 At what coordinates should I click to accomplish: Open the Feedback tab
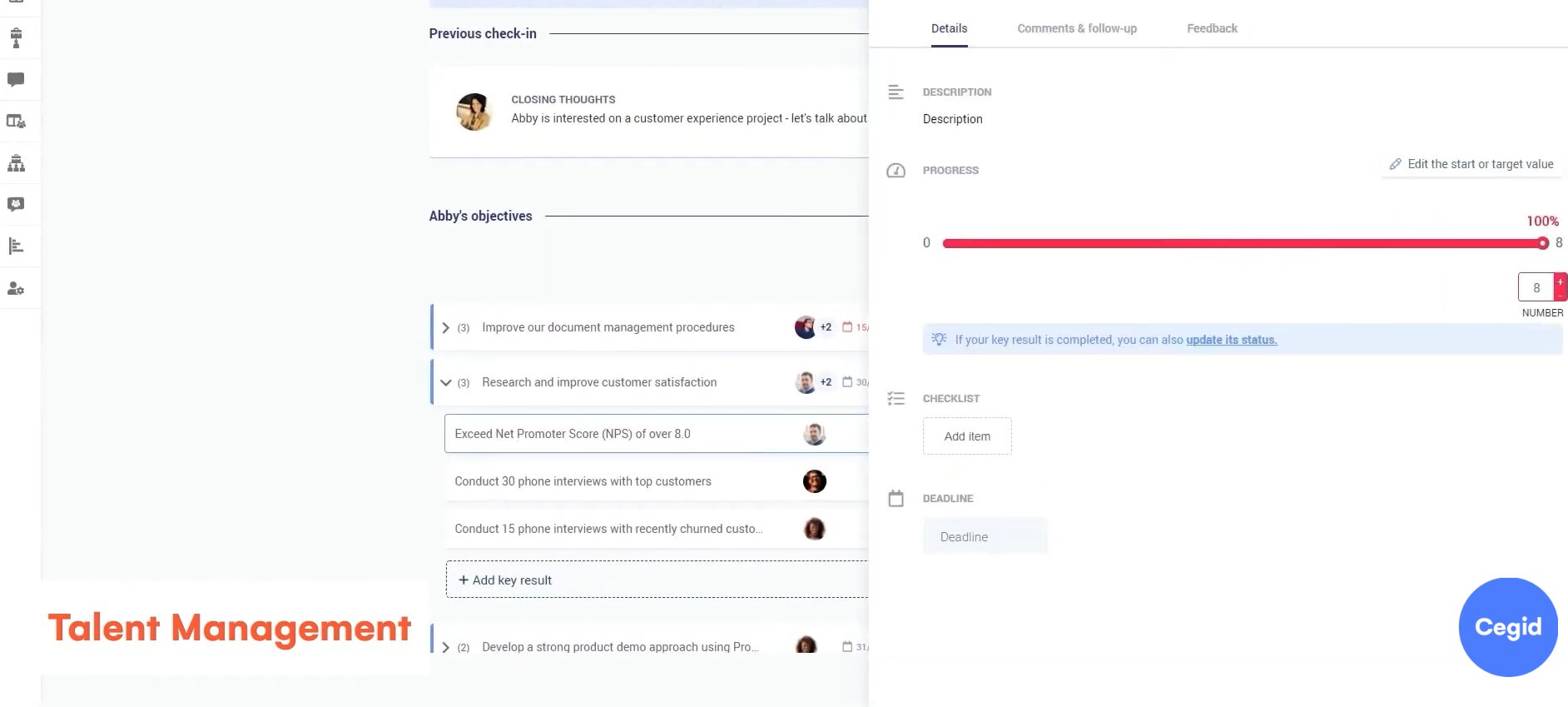(1212, 28)
